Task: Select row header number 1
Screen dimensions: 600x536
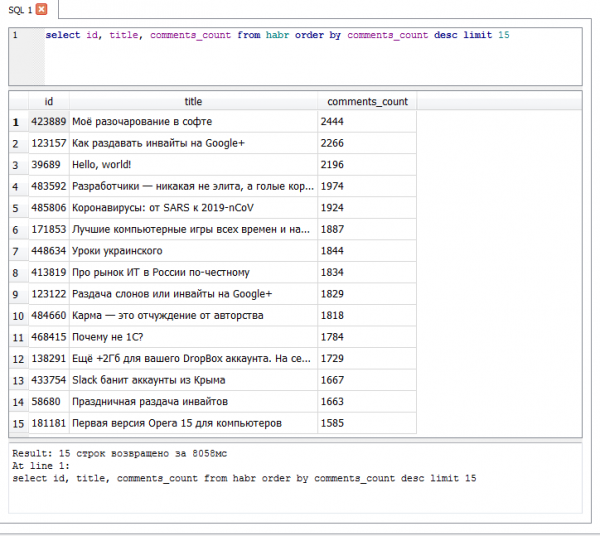Action: coord(17,122)
